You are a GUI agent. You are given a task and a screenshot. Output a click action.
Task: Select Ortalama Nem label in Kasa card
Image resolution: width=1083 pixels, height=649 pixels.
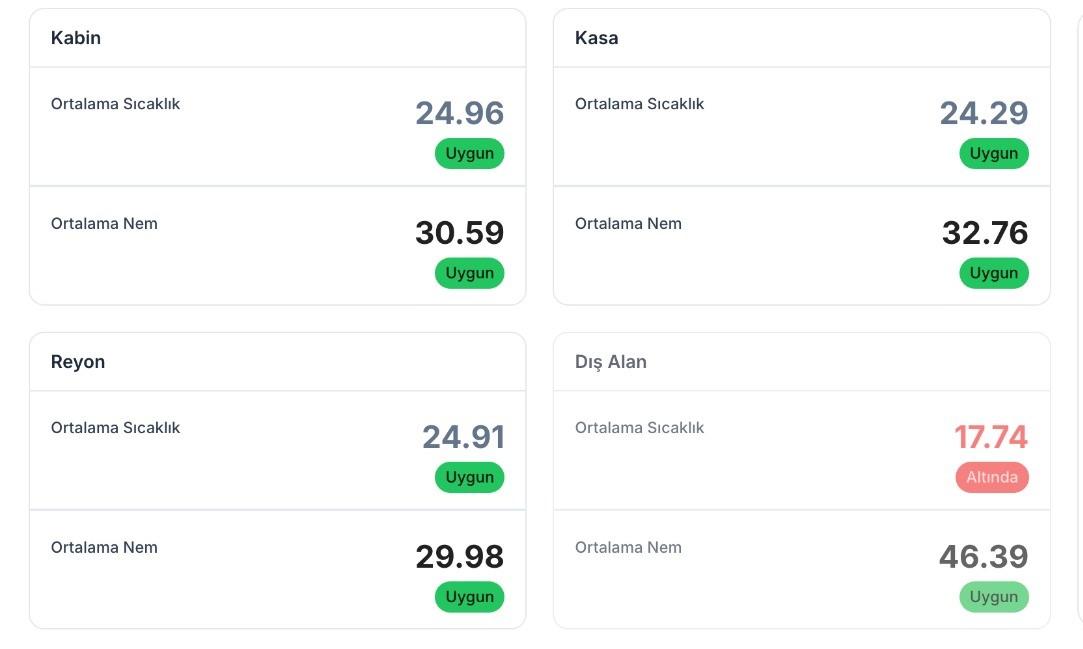coord(628,224)
